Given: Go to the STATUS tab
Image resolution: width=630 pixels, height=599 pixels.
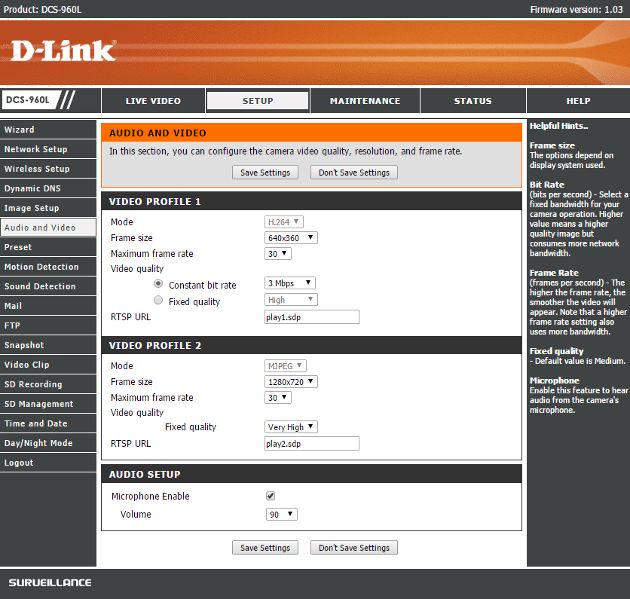Looking at the screenshot, I should tap(473, 101).
